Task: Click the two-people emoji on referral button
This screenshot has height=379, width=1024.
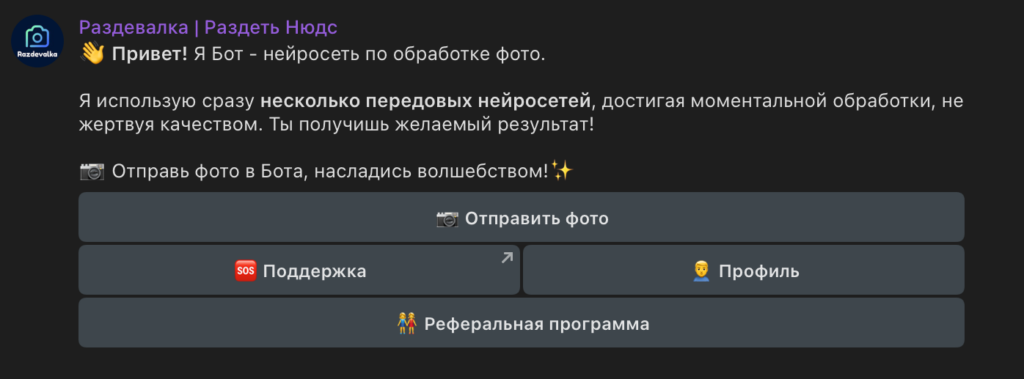Action: [x=406, y=323]
